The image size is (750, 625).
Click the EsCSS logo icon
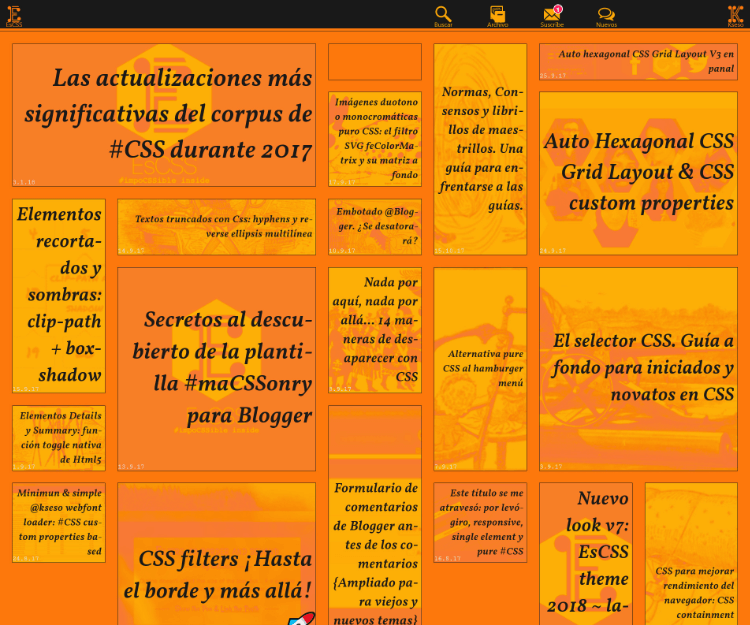14,14
